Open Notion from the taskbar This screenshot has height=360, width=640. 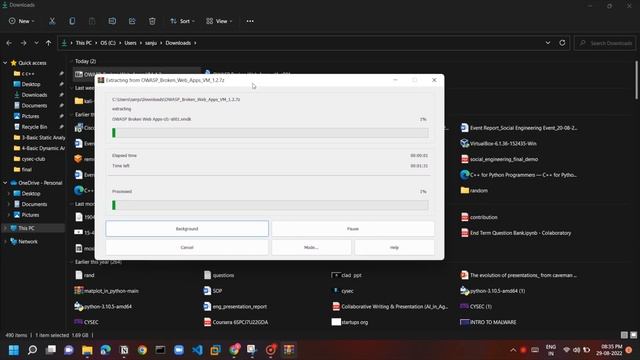click(x=124, y=350)
